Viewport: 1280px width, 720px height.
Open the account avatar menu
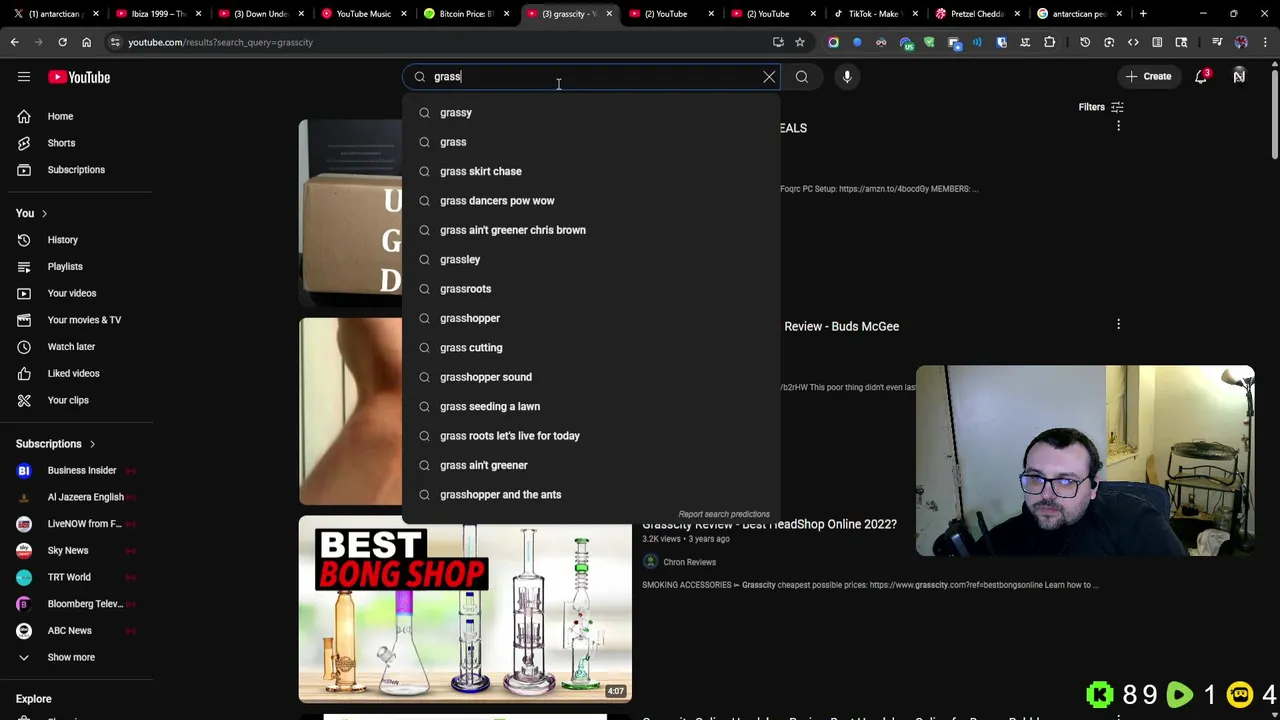pyautogui.click(x=1239, y=77)
